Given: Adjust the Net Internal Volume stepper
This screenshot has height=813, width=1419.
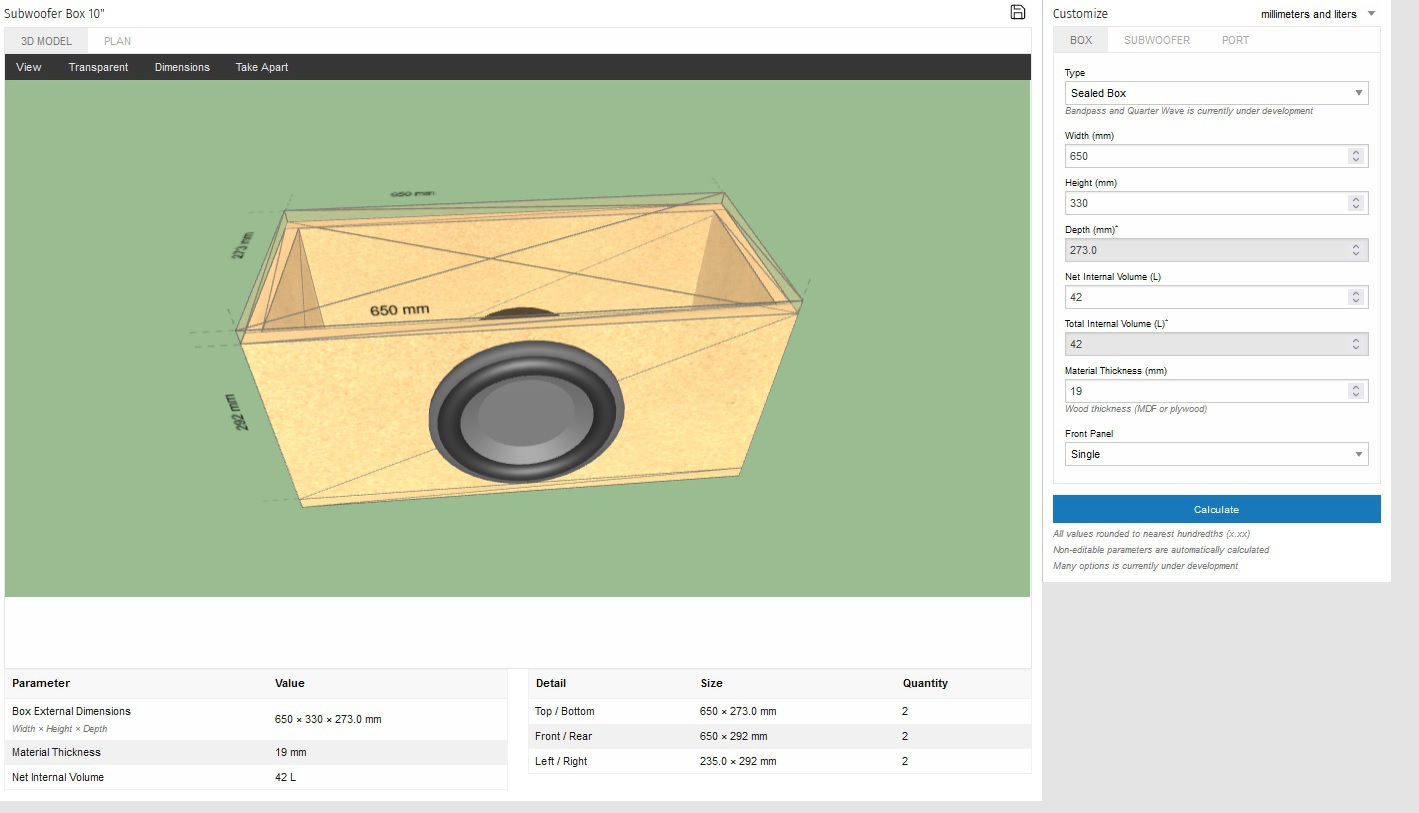Looking at the screenshot, I should click(x=1356, y=297).
